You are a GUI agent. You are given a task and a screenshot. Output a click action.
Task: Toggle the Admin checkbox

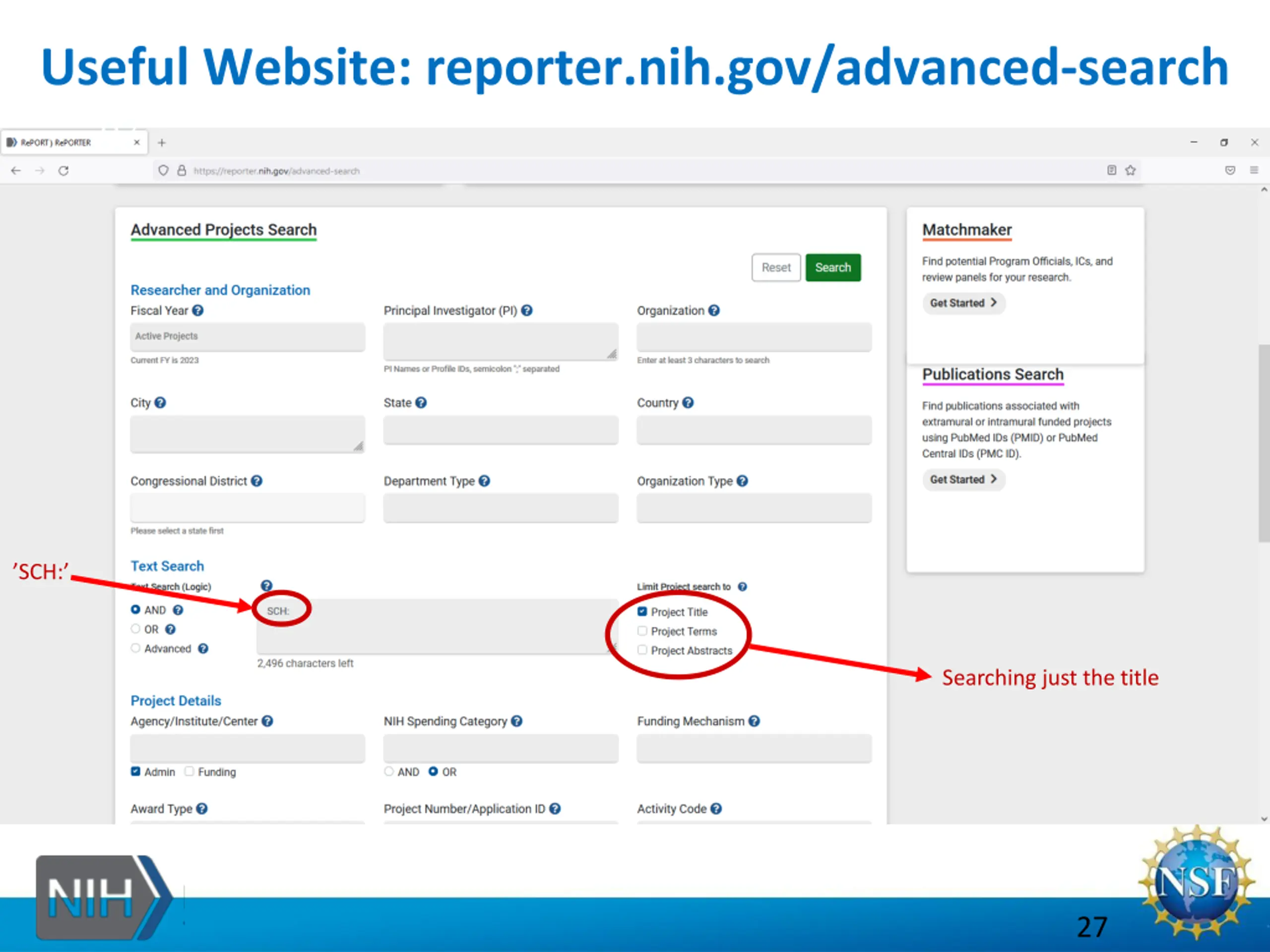tap(135, 771)
